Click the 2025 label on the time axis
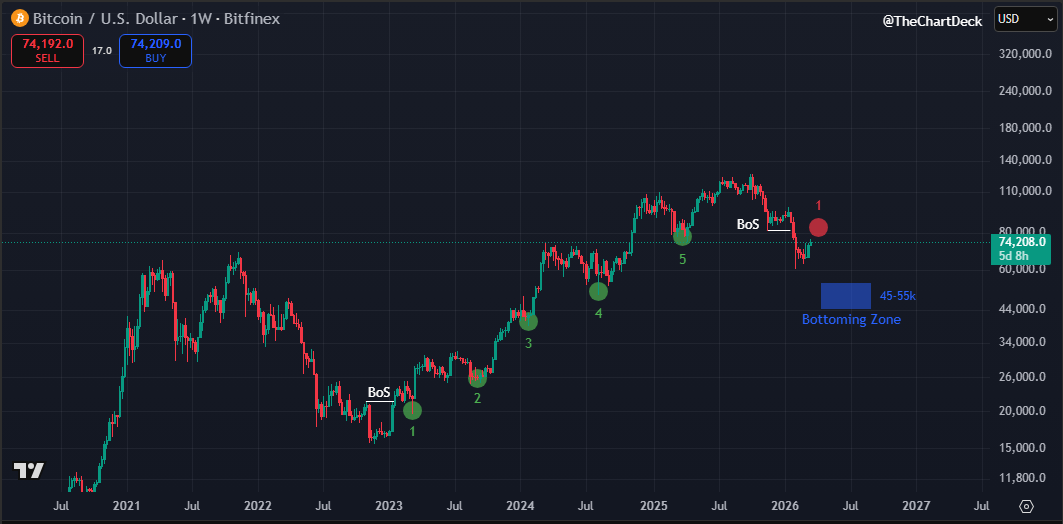Screen dimensions: 1063x524 tap(654, 506)
